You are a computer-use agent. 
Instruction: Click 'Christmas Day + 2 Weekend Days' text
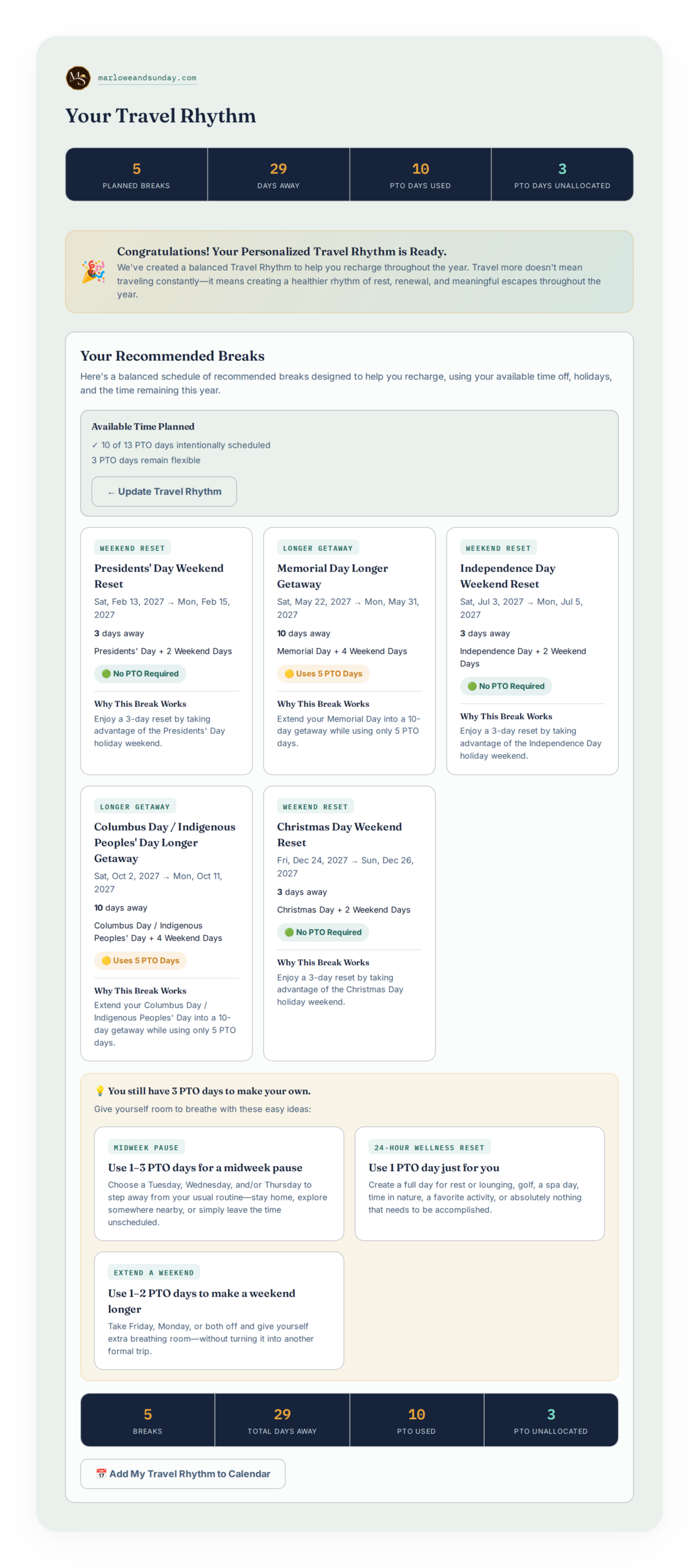pos(344,909)
